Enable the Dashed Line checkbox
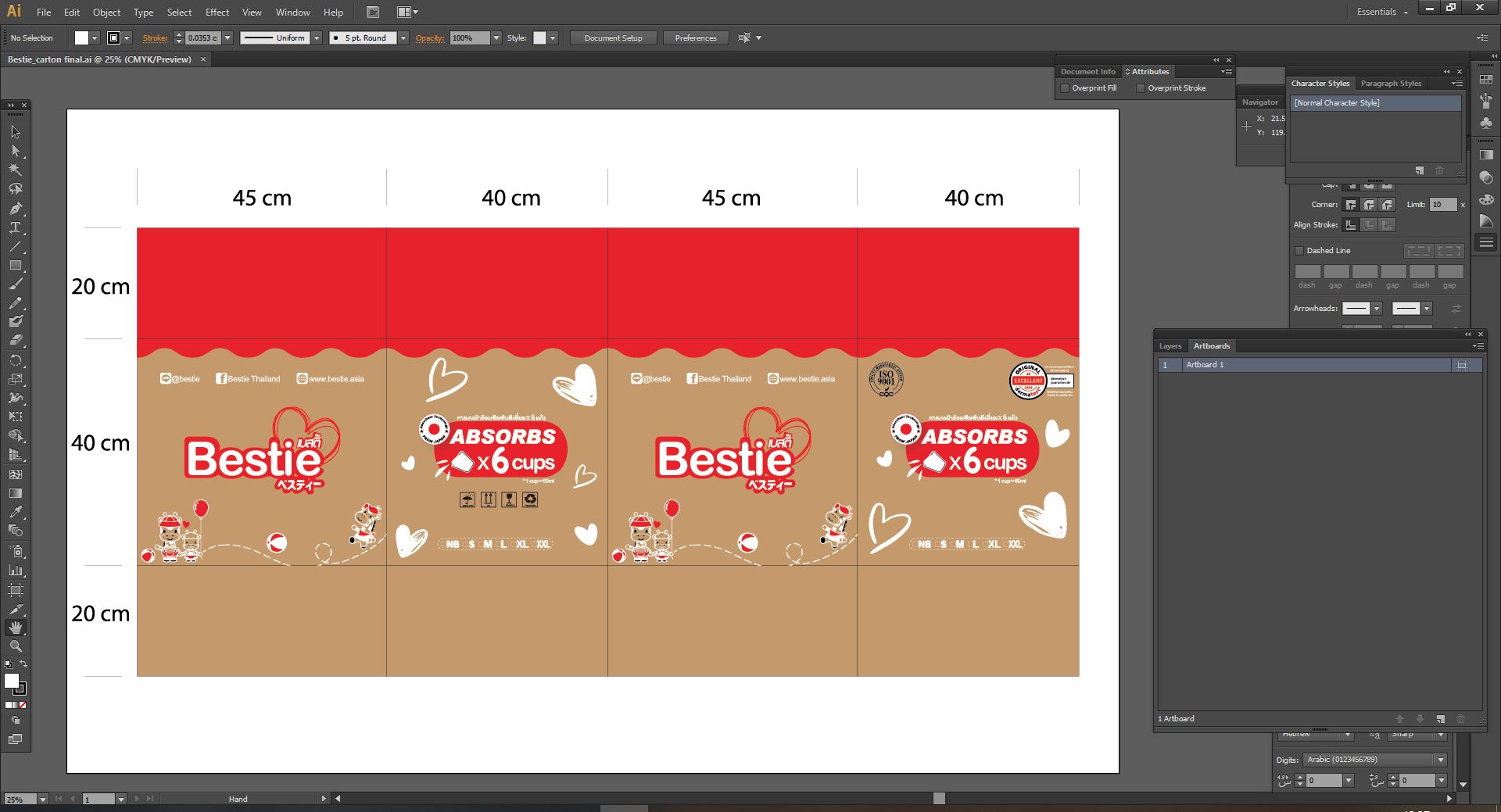 pos(1299,251)
